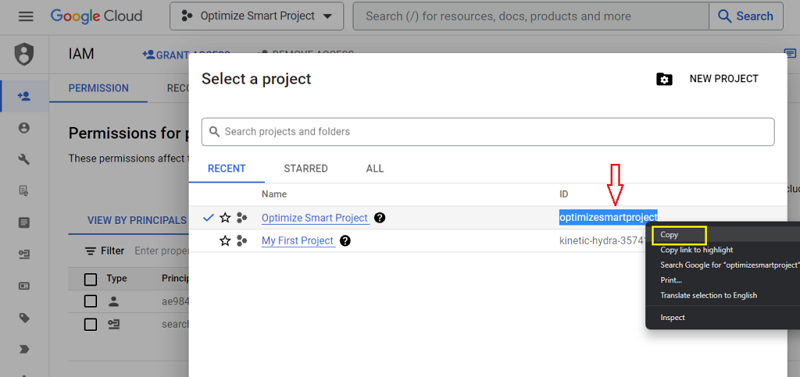This screenshot has height=377, width=800.
Task: Click the service account type icon in second row
Action: (114, 324)
